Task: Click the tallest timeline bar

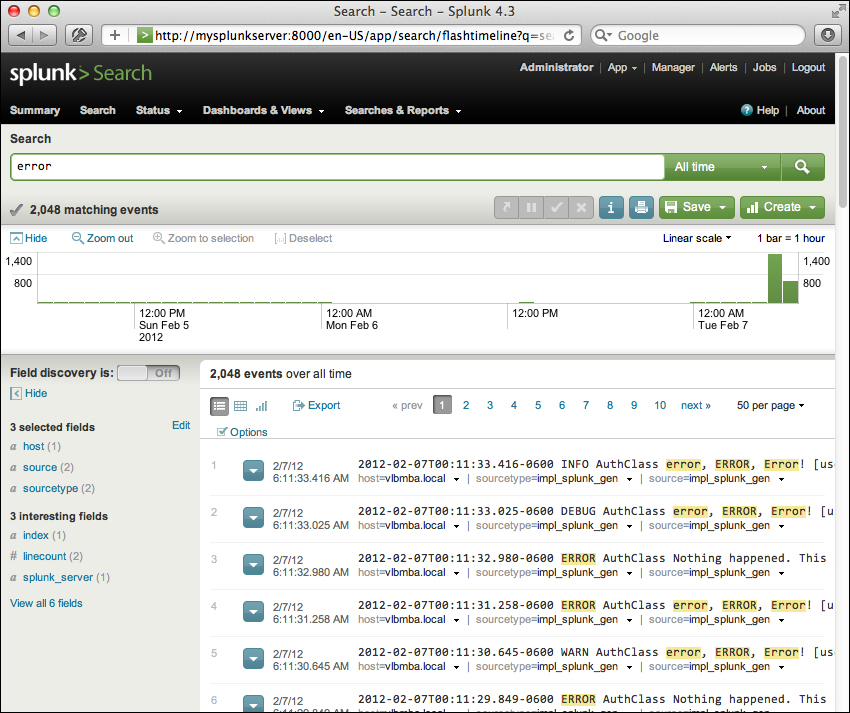Action: click(x=775, y=279)
